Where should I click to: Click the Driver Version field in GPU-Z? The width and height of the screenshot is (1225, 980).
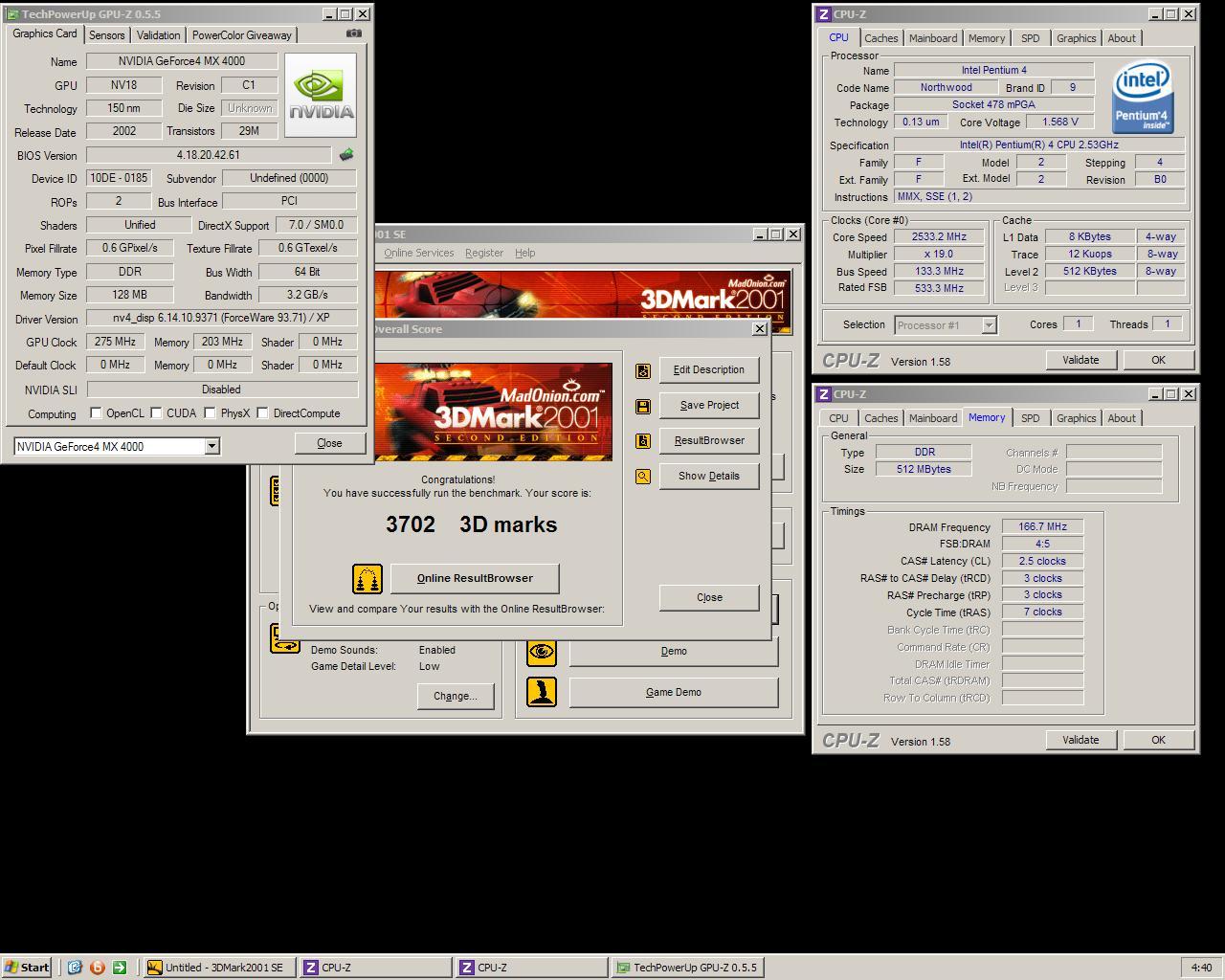[x=221, y=318]
